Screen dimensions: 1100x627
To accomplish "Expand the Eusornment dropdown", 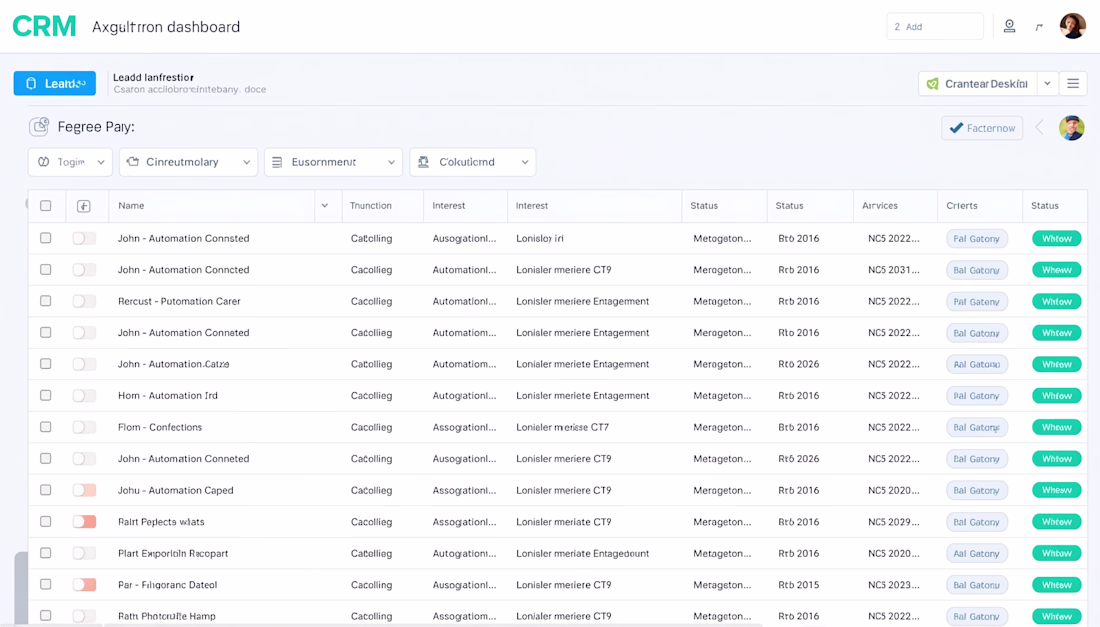I will coord(333,162).
